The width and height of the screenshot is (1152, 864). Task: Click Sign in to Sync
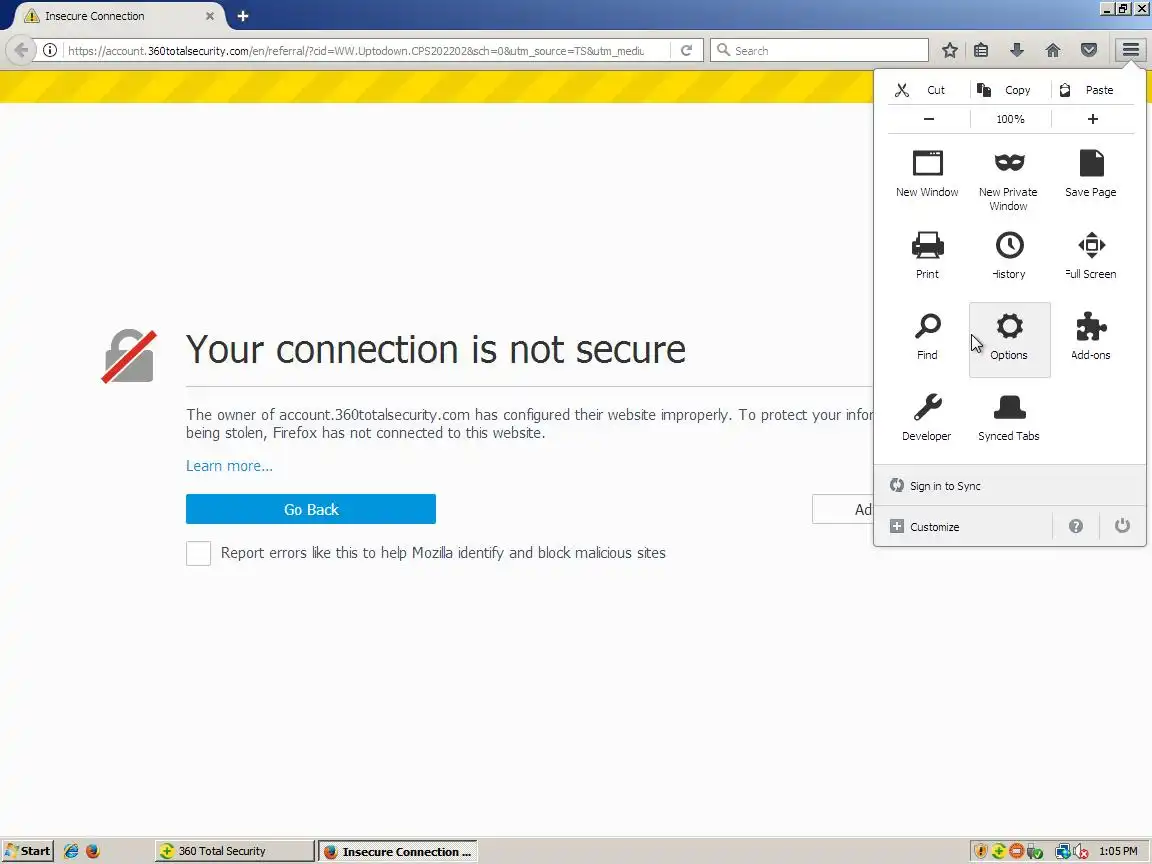tap(1009, 486)
